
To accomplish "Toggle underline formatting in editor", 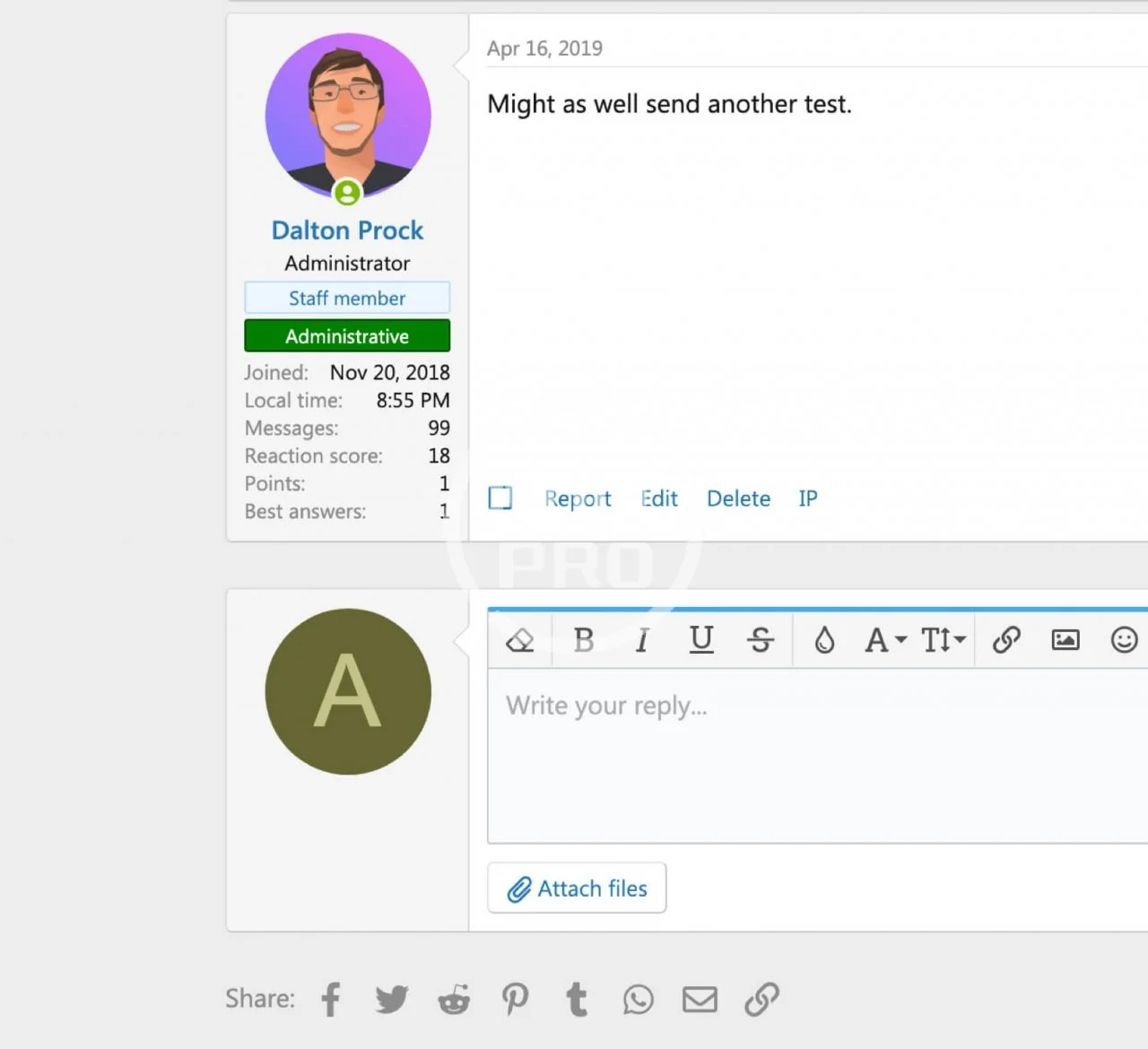I will click(701, 640).
